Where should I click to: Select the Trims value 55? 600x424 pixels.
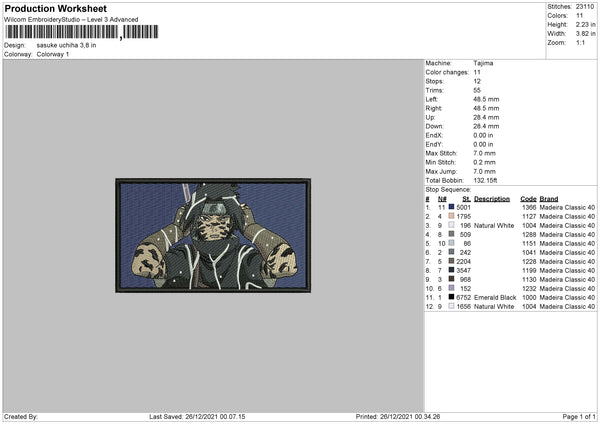[x=477, y=90]
